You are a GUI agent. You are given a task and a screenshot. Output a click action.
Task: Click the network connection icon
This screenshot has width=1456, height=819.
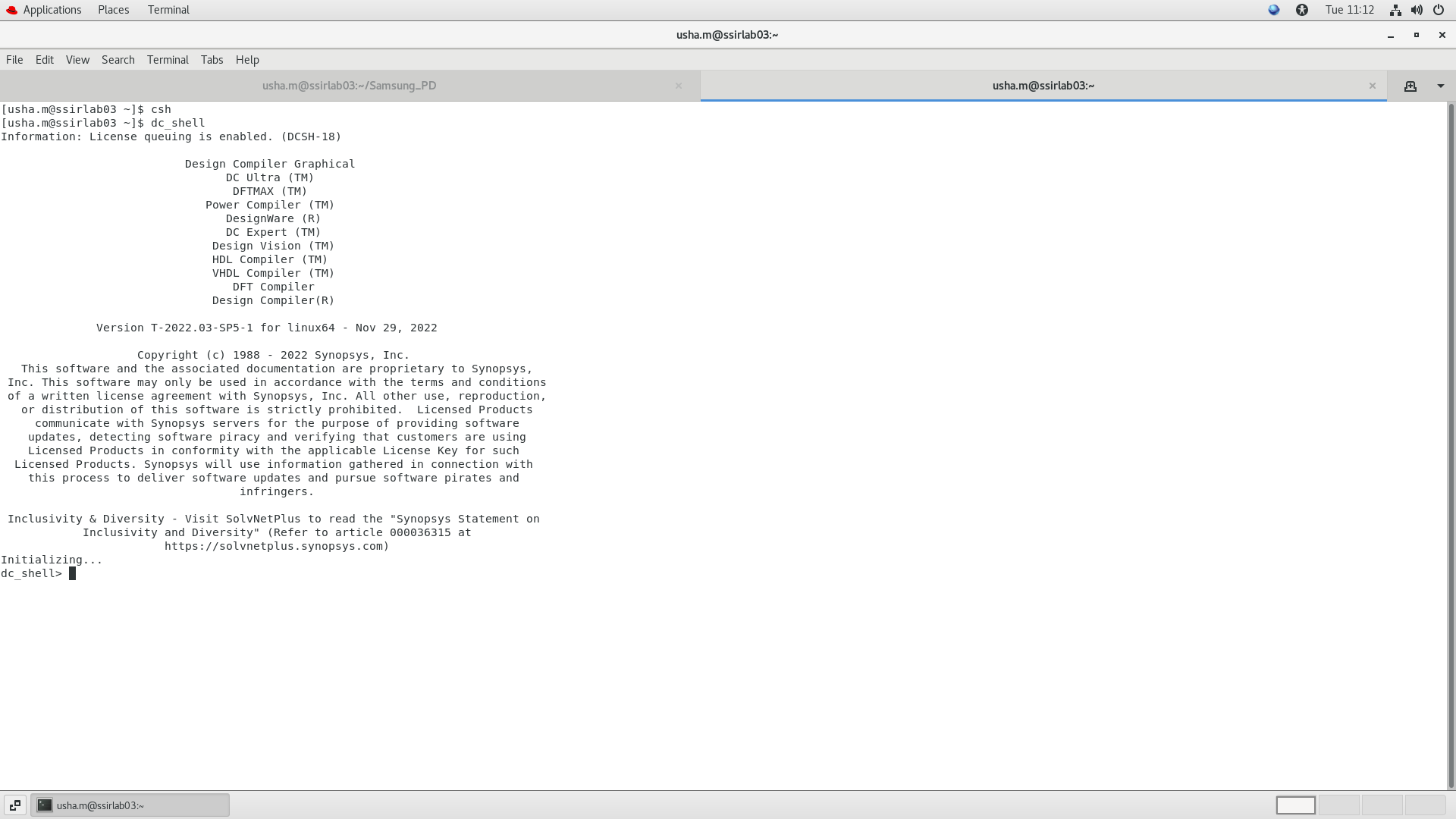click(1395, 10)
